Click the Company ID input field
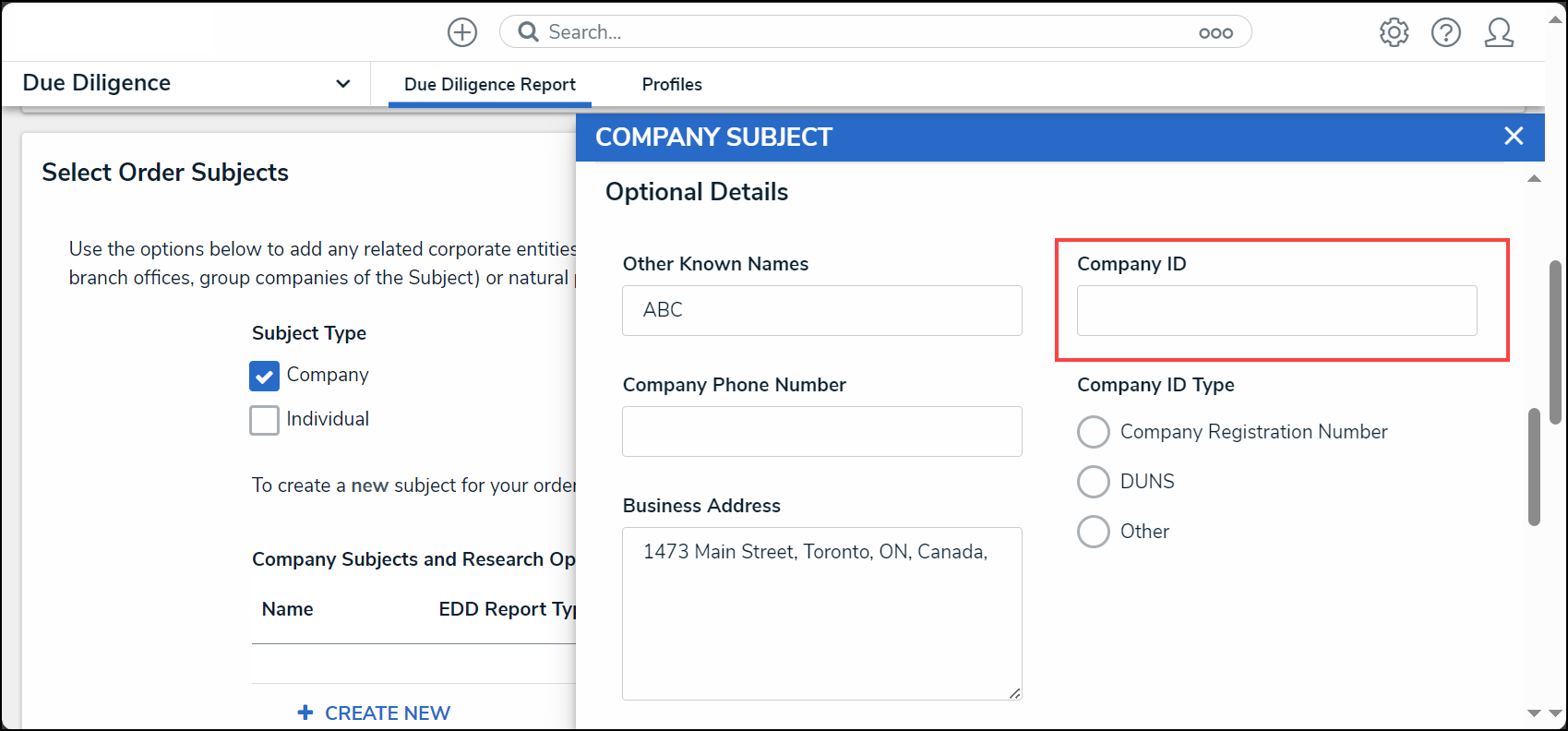The image size is (1568, 731). 1277,310
